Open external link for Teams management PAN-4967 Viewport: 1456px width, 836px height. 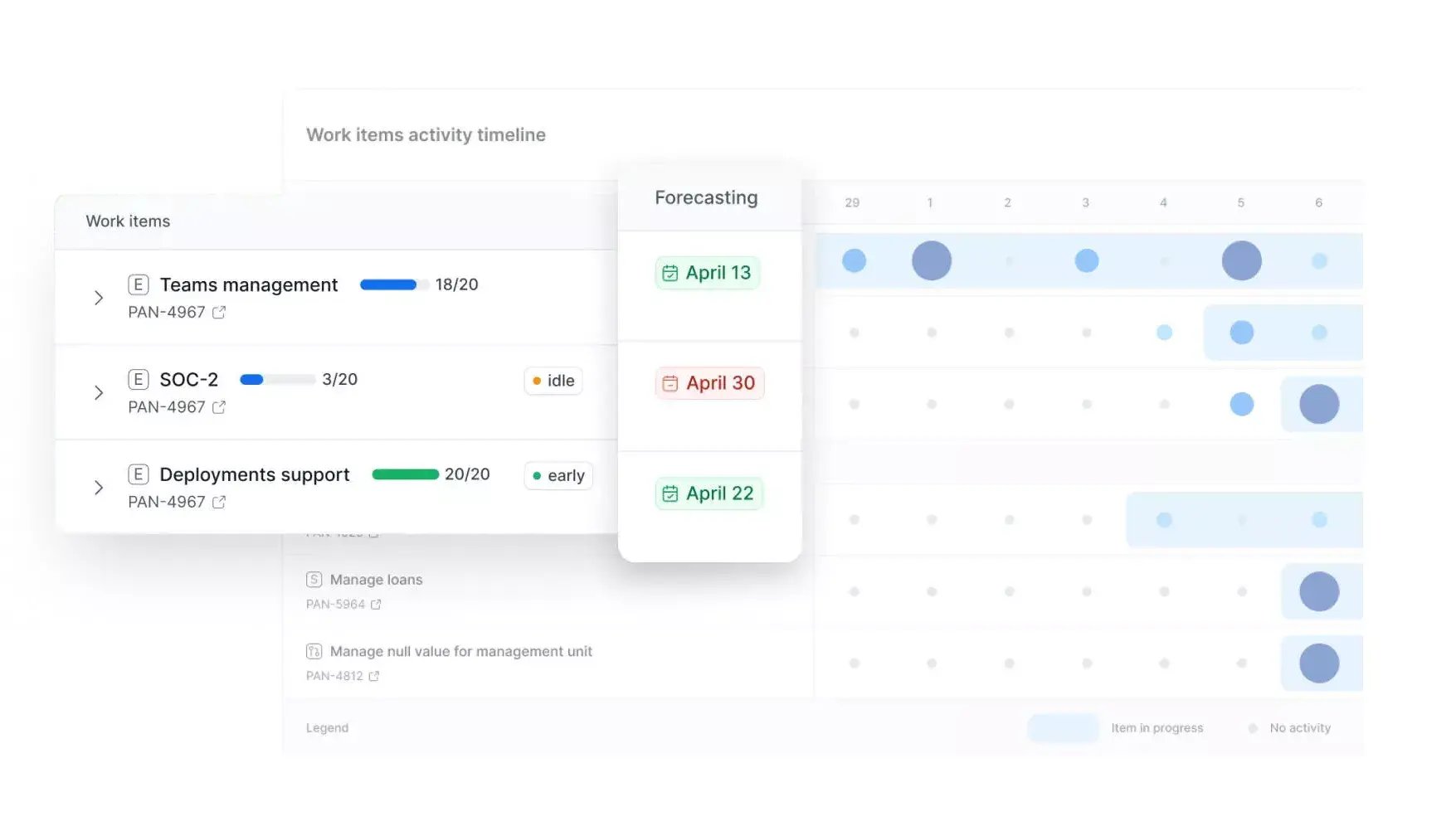[x=218, y=313]
